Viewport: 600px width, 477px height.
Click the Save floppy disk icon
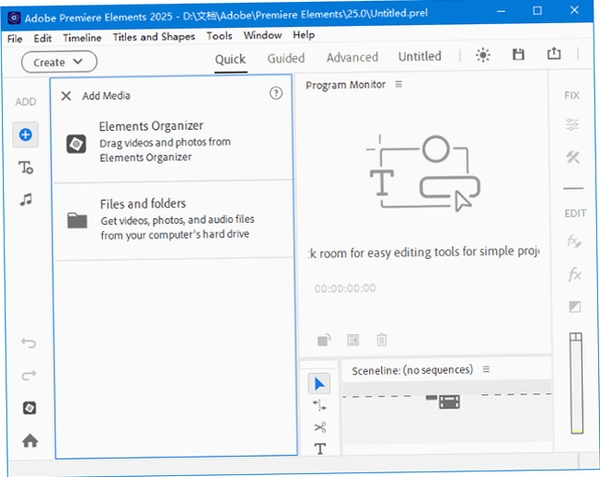click(518, 54)
